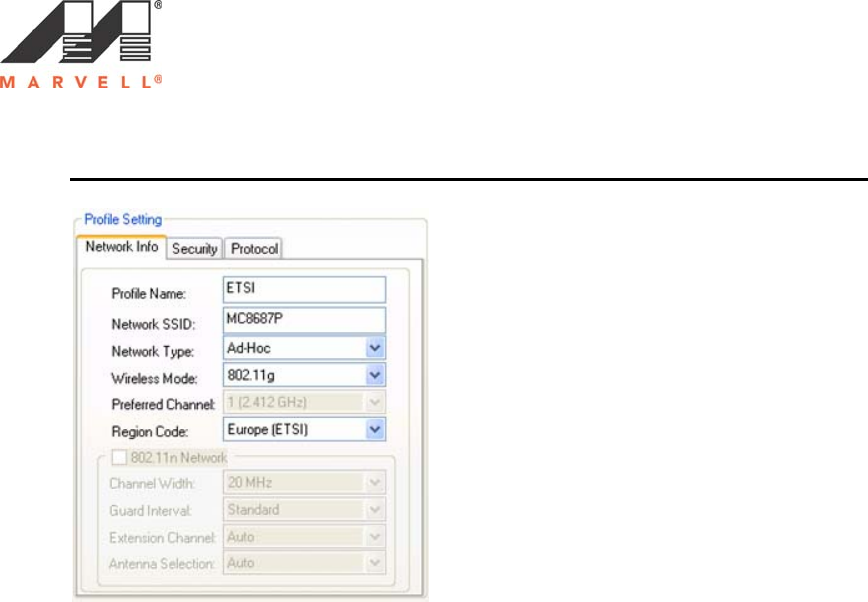Open the Wireless Mode dropdown
This screenshot has height=602, width=868.
tap(304, 375)
